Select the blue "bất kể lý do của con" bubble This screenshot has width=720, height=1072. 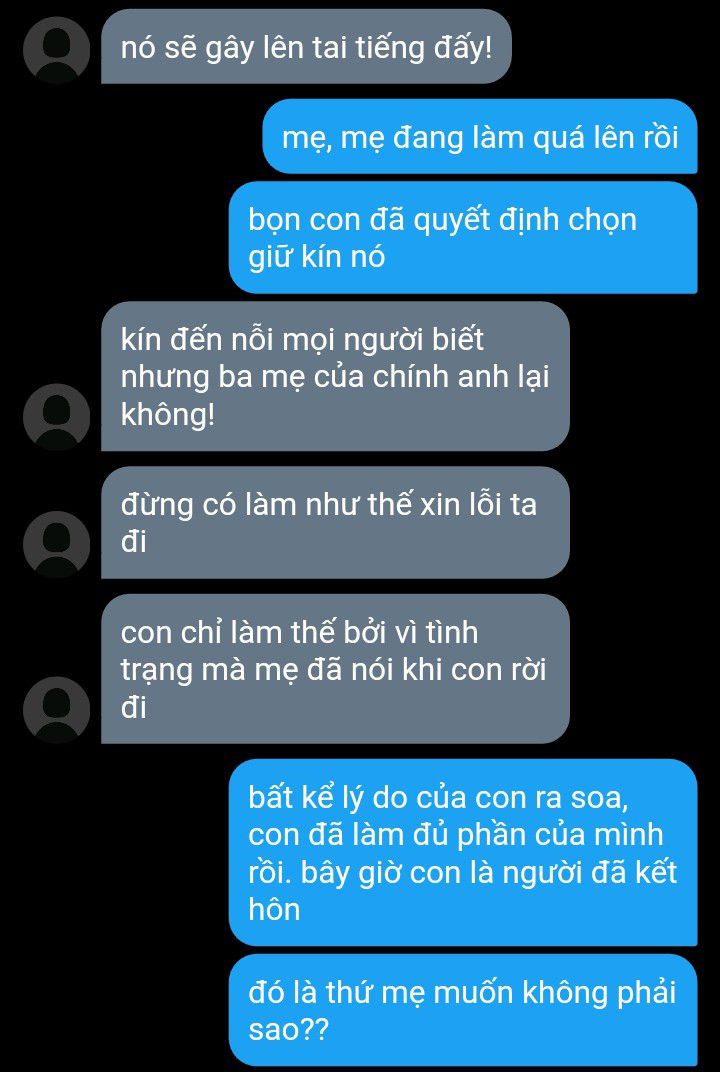pyautogui.click(x=463, y=853)
